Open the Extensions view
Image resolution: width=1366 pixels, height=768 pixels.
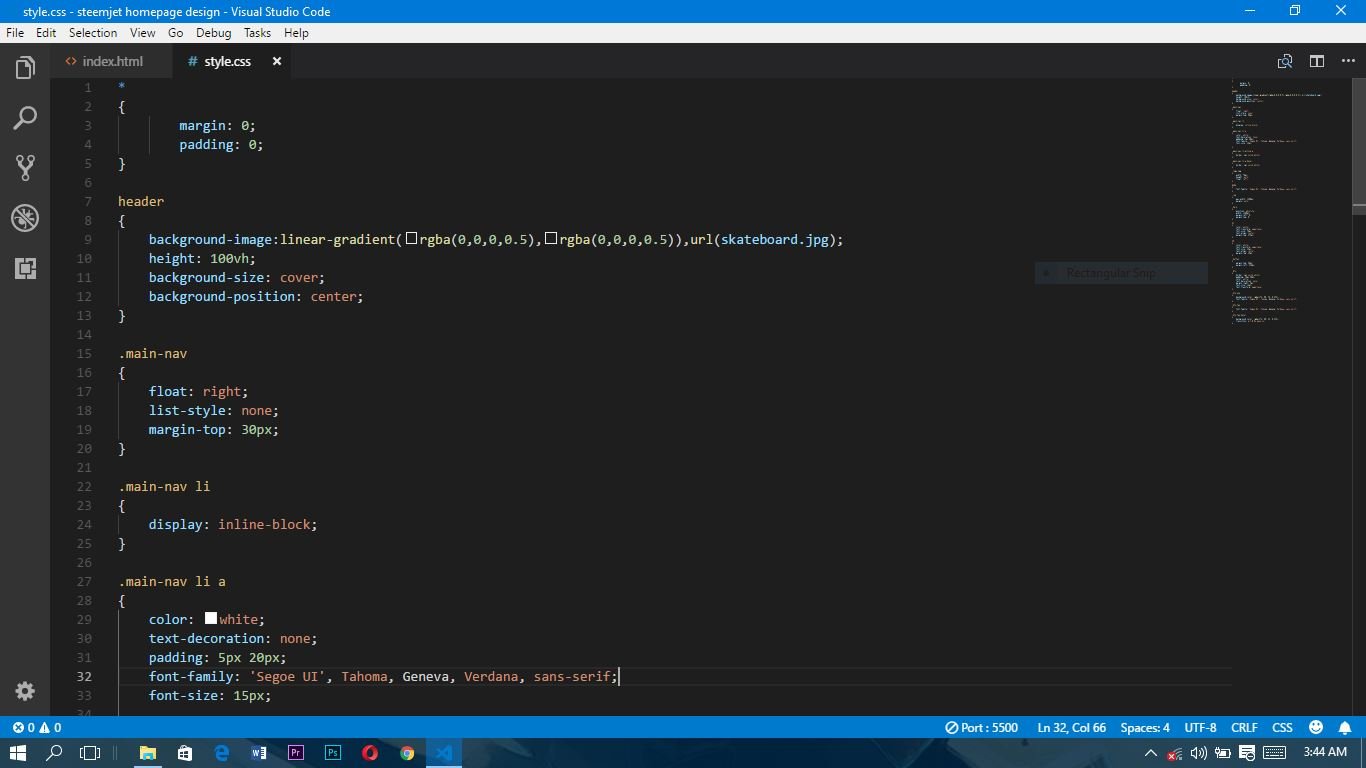(25, 268)
